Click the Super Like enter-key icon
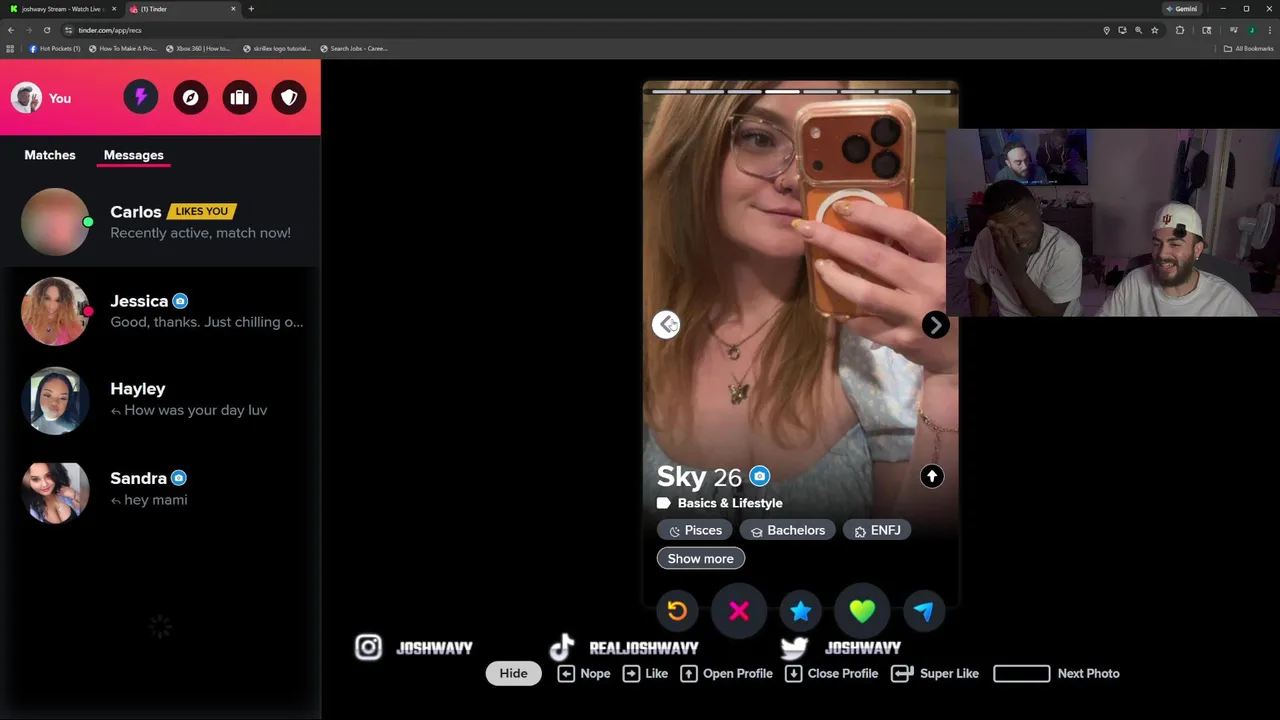Image resolution: width=1280 pixels, height=720 pixels. [902, 673]
